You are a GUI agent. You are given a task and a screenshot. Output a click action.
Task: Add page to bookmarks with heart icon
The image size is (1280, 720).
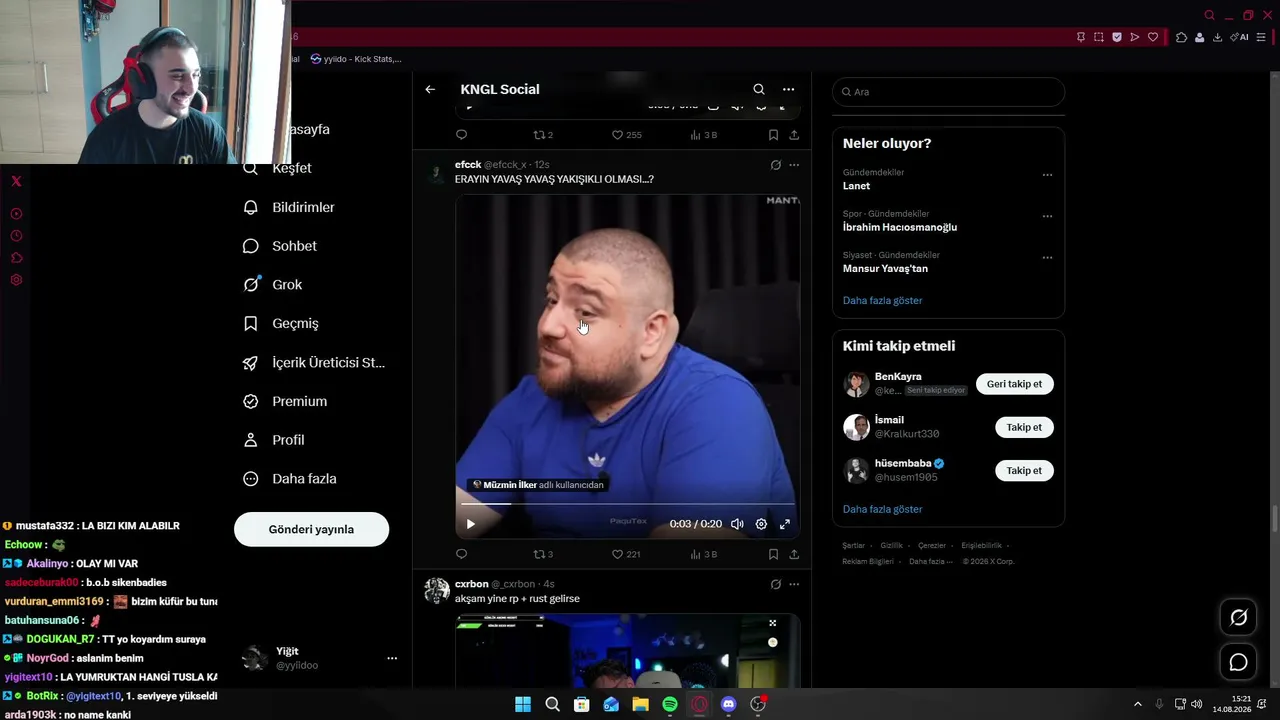(x=1153, y=37)
